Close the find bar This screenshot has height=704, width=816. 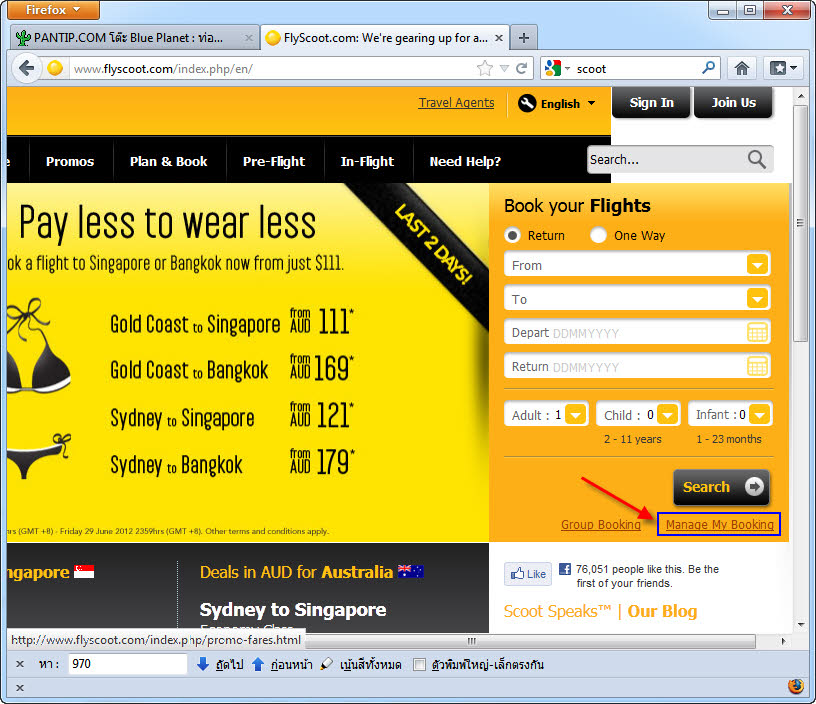(20, 664)
